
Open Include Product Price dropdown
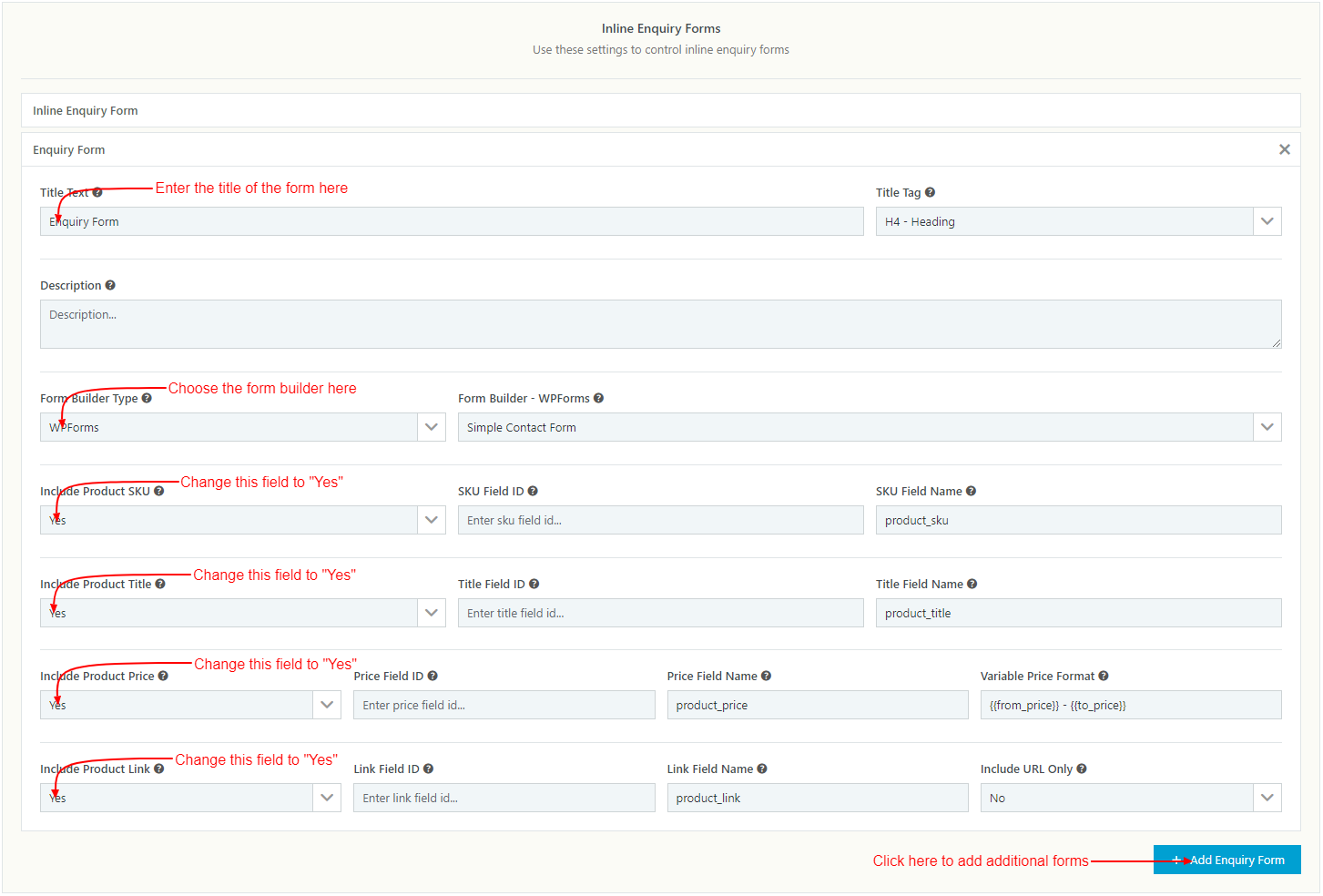[190, 706]
